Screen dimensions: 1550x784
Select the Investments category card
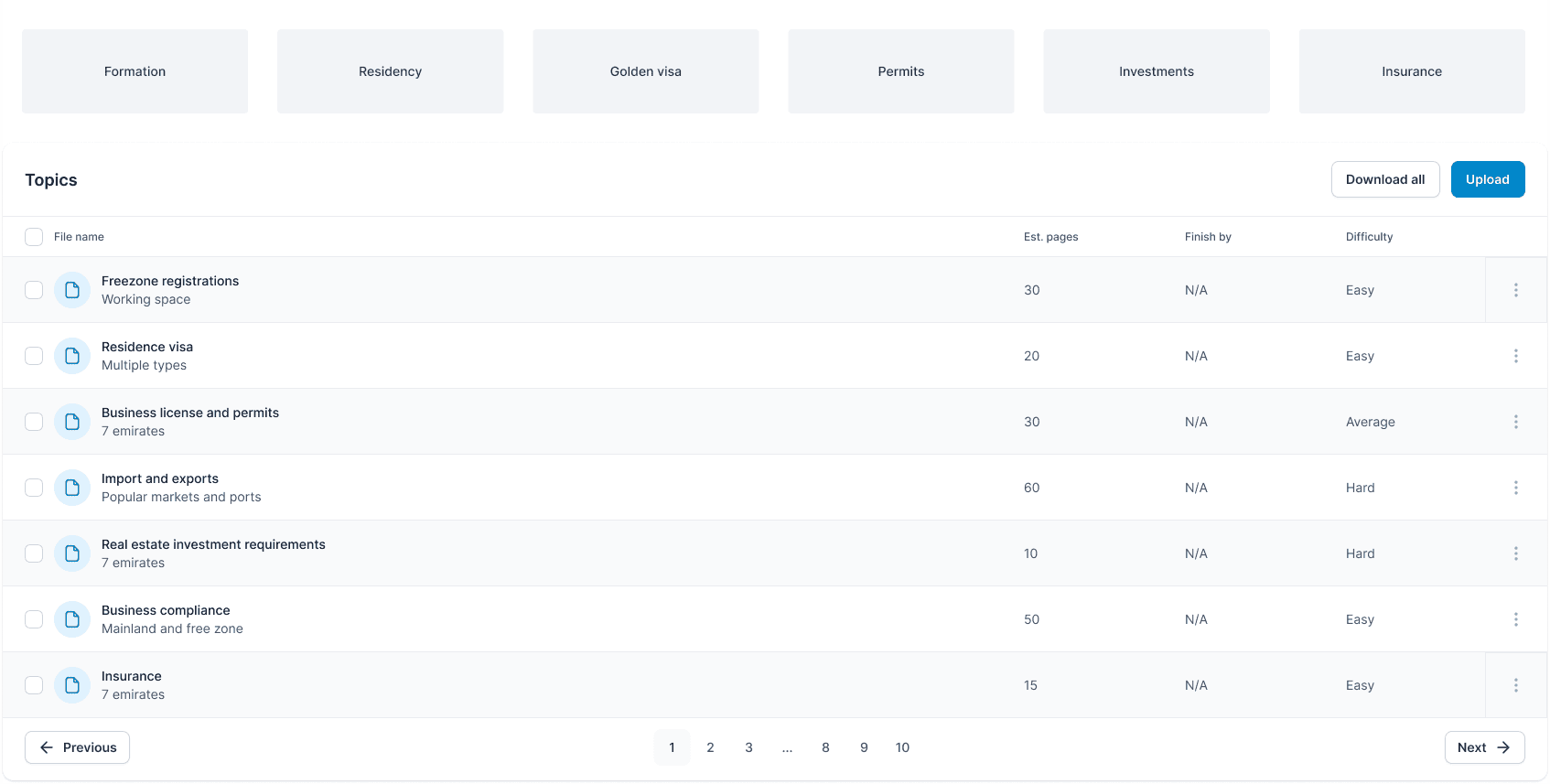(x=1156, y=71)
